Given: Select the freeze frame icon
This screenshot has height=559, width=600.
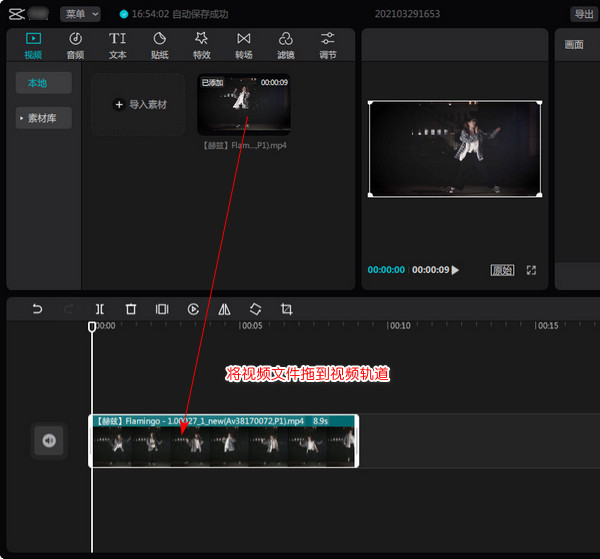Looking at the screenshot, I should point(162,309).
